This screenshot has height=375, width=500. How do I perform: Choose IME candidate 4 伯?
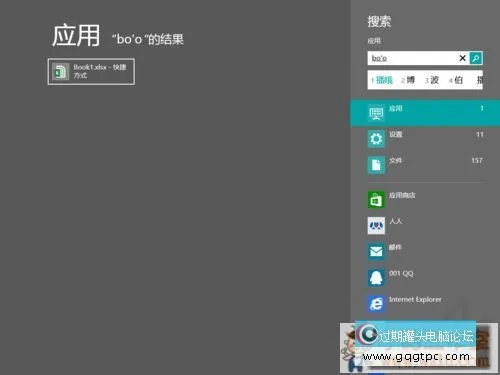pyautogui.click(x=456, y=80)
